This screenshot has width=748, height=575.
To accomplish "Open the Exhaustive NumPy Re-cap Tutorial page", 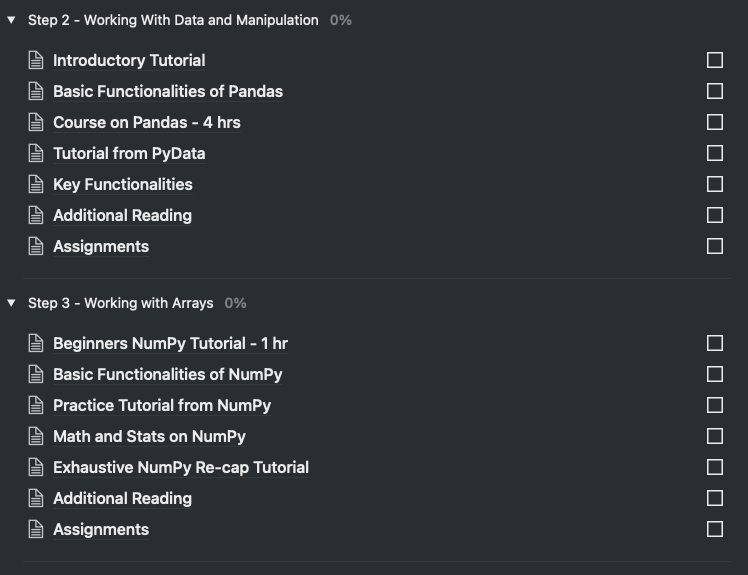I will click(180, 468).
